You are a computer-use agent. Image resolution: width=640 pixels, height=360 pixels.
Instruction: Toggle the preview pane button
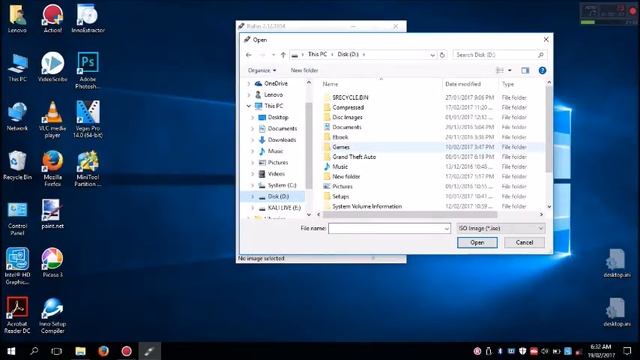click(x=525, y=71)
